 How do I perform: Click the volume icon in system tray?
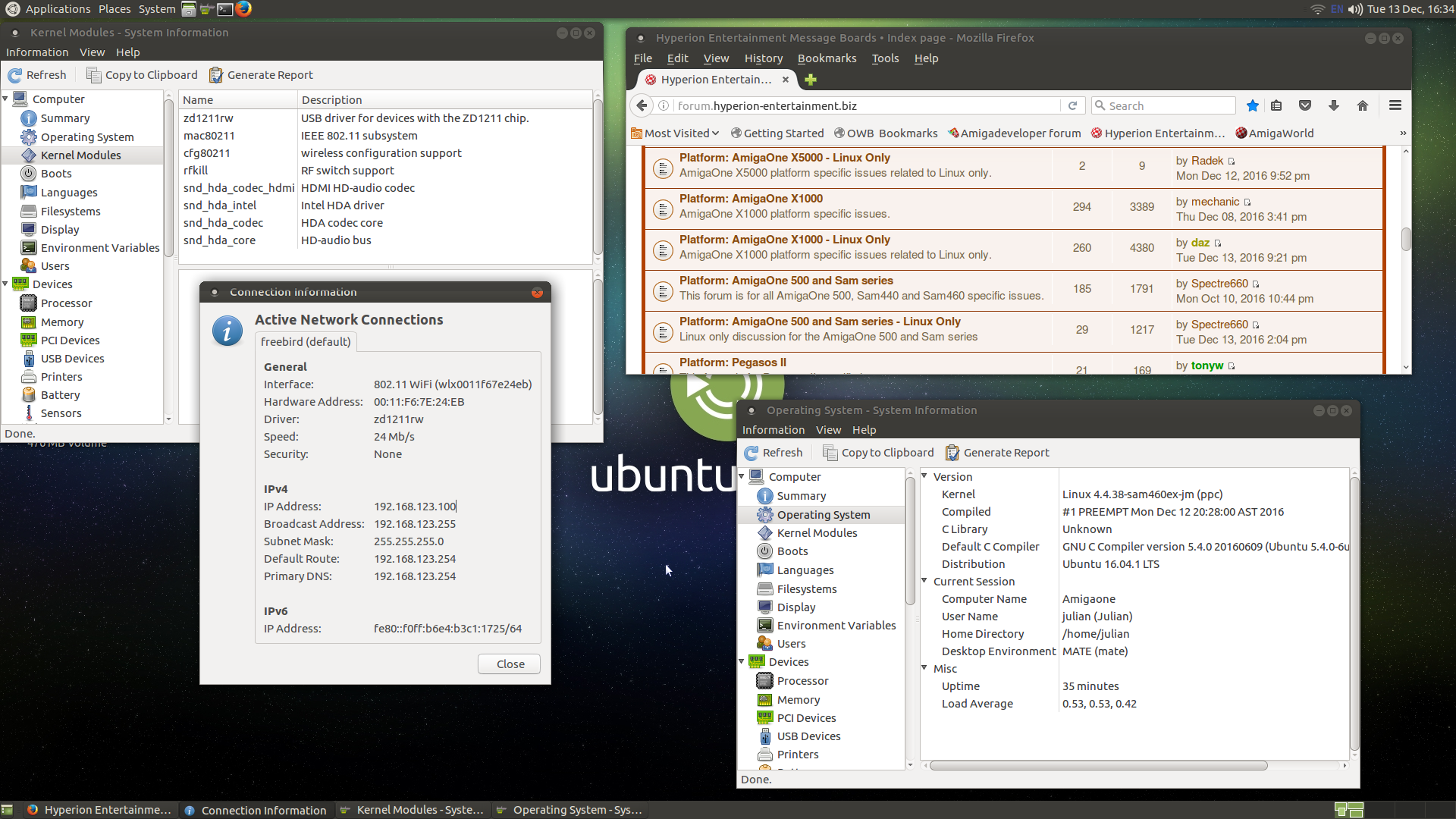pyautogui.click(x=1354, y=9)
